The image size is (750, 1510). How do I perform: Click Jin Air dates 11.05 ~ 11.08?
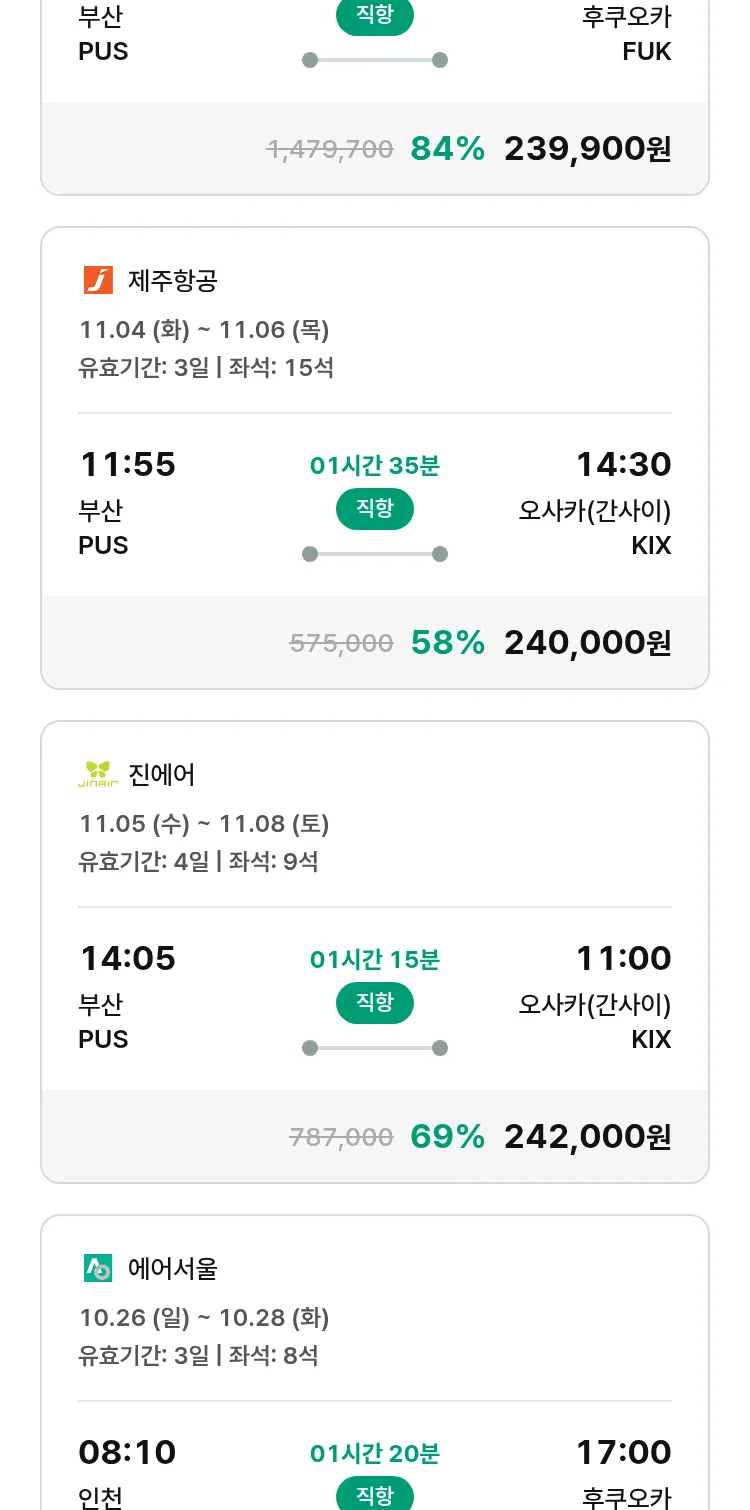click(204, 824)
